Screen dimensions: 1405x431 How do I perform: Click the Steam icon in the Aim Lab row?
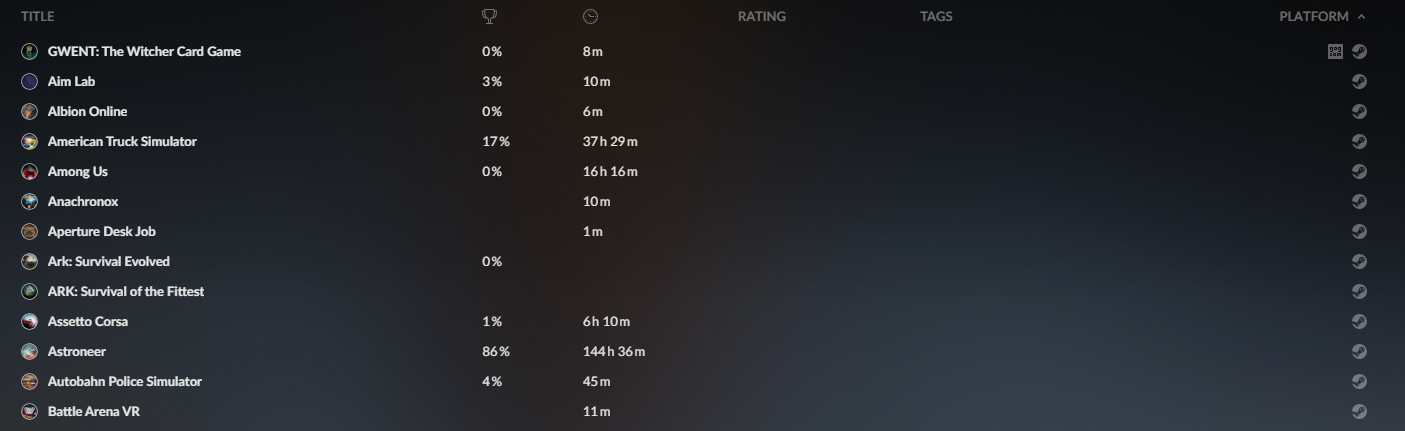1359,82
